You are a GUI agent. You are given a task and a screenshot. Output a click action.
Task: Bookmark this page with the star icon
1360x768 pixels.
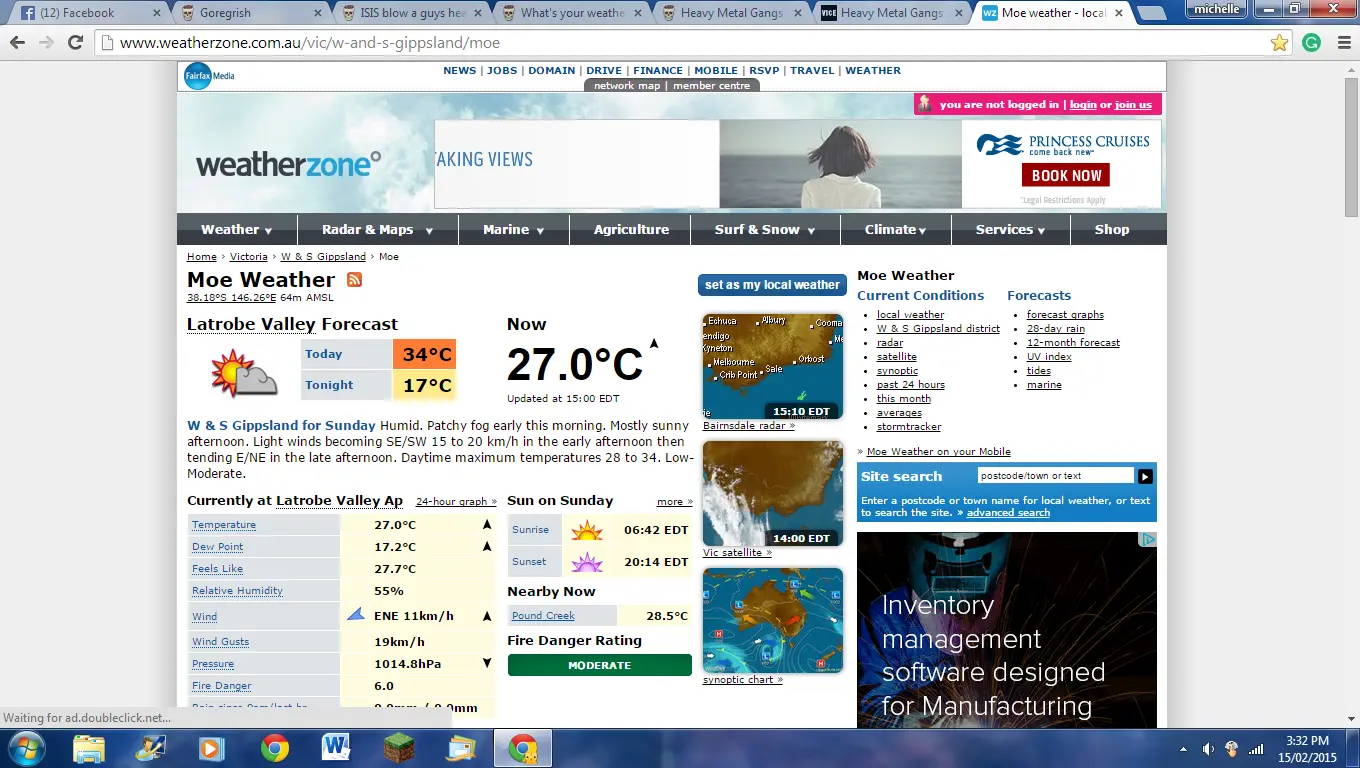tap(1279, 43)
